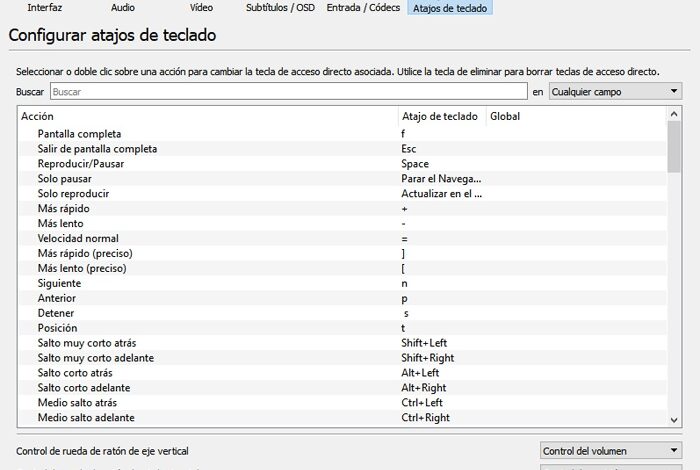Click the Atajos de teclado tab
Viewport: 700px width, 470px height.
click(451, 7)
